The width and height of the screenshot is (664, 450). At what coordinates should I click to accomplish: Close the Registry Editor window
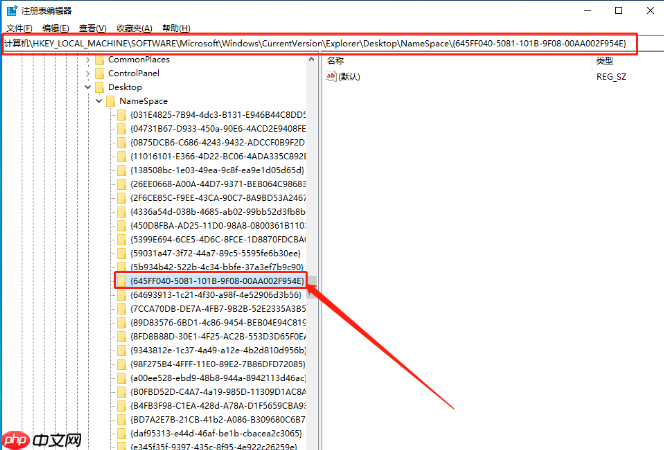click(650, 11)
